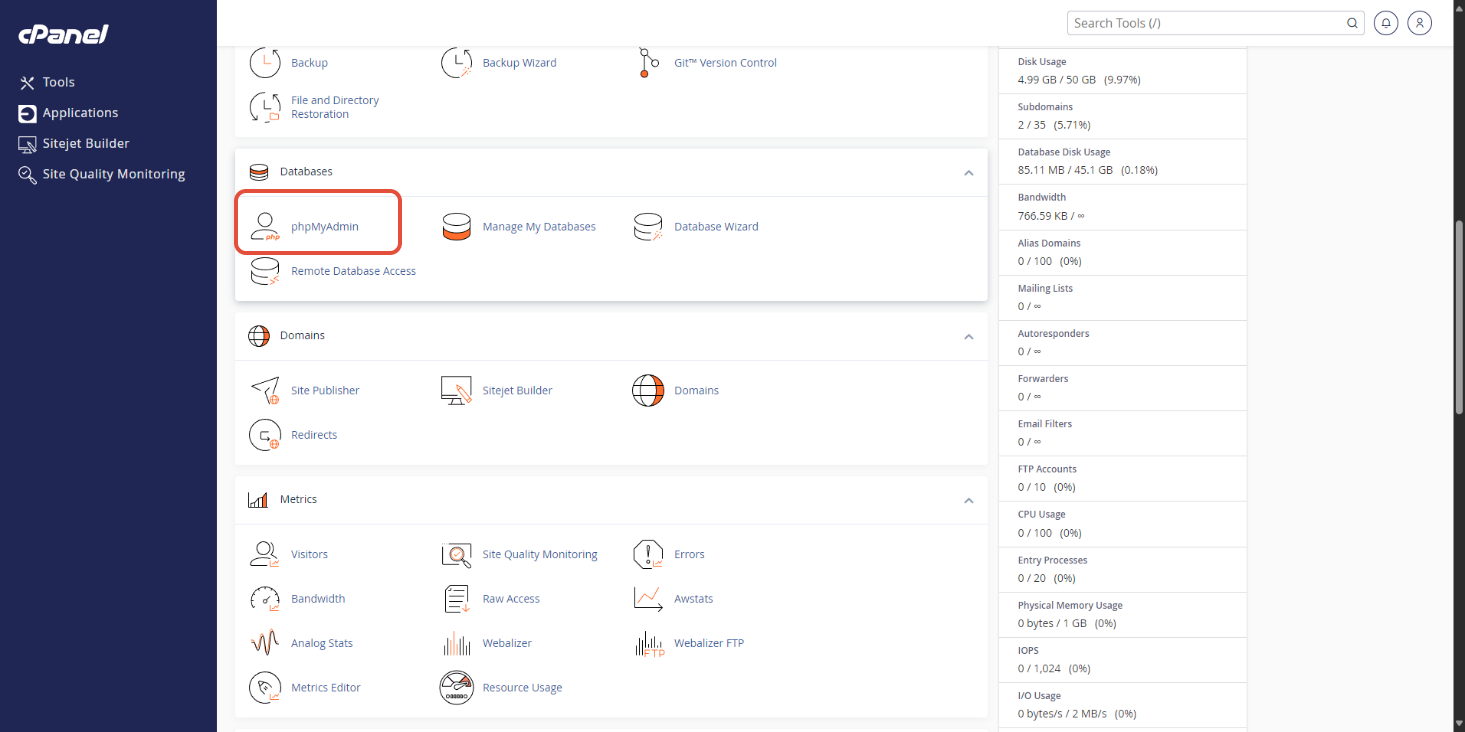Click the Entry Processes statistic label
Screen dimensions: 1465x732
click(1052, 560)
